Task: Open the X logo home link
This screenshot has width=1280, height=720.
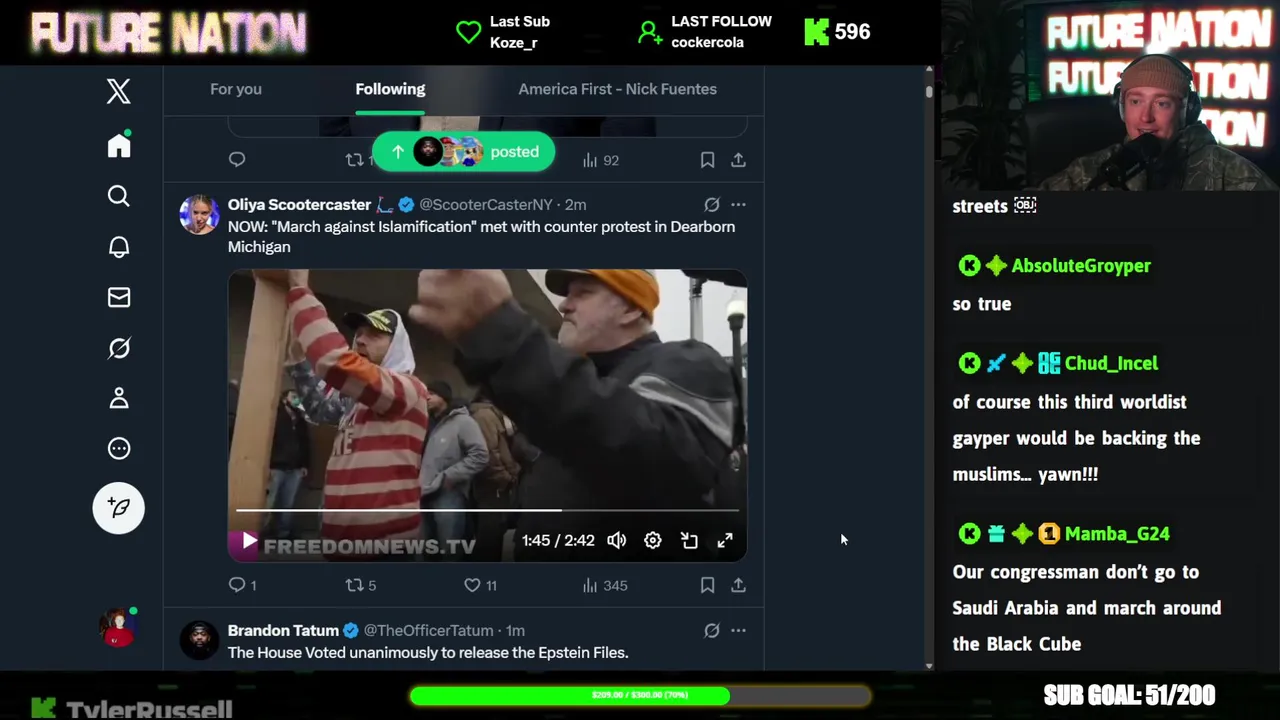Action: point(119,91)
